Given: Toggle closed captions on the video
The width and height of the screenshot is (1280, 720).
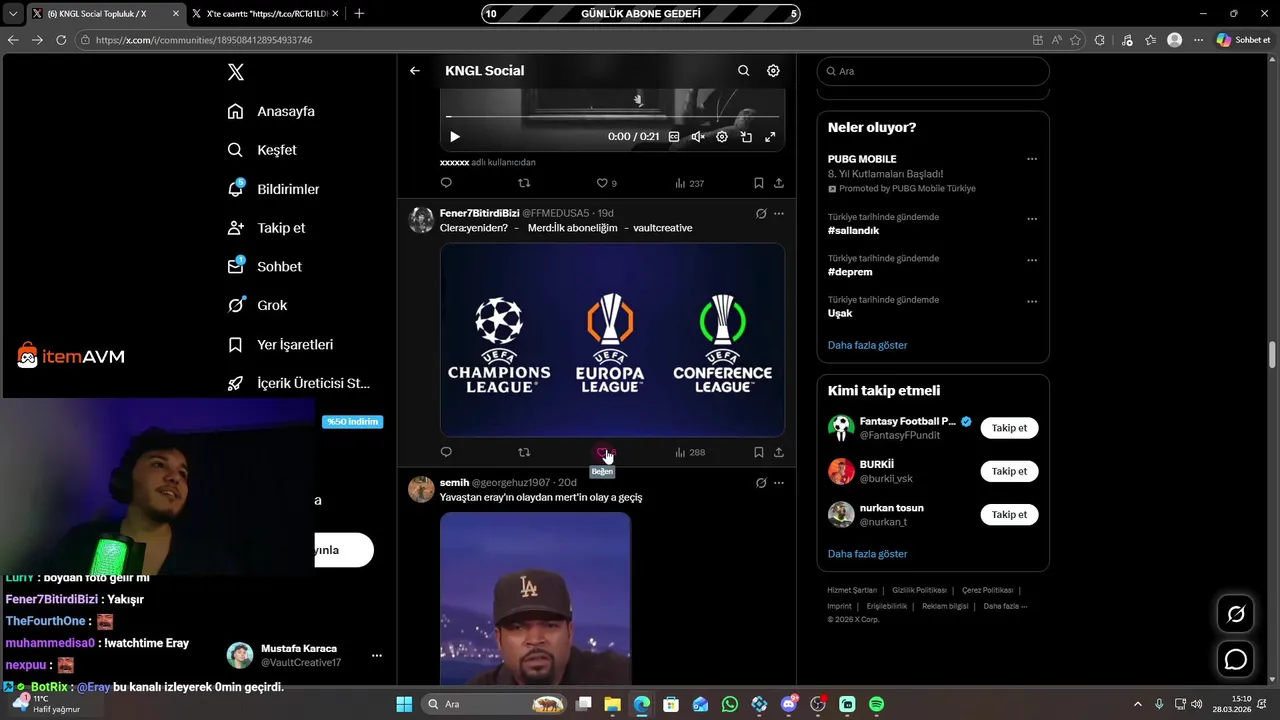Looking at the screenshot, I should [x=674, y=137].
